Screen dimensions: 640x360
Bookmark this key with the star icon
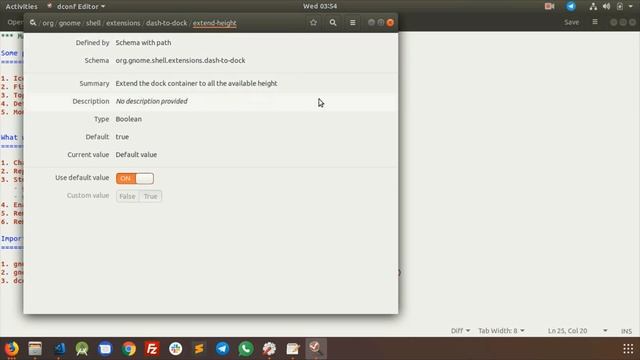pos(313,23)
